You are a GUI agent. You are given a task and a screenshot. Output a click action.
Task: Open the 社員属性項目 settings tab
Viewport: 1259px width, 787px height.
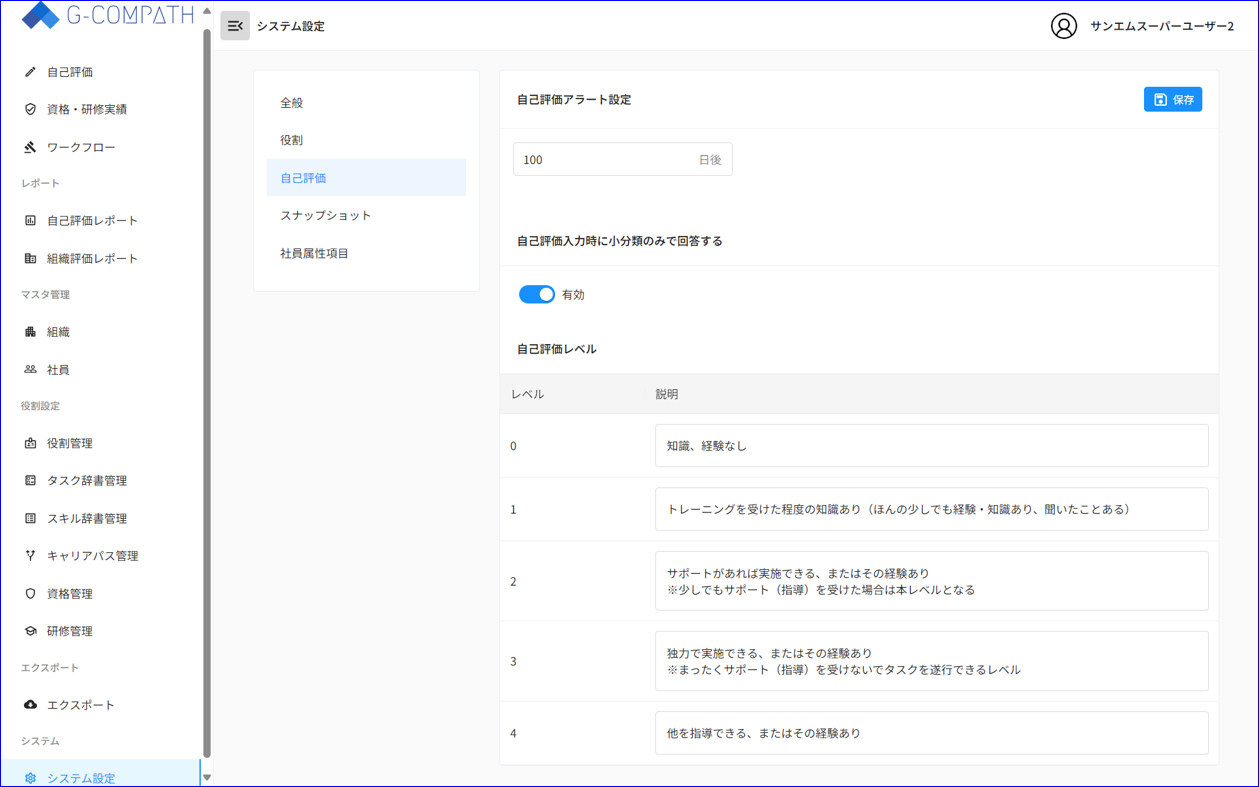click(366, 253)
